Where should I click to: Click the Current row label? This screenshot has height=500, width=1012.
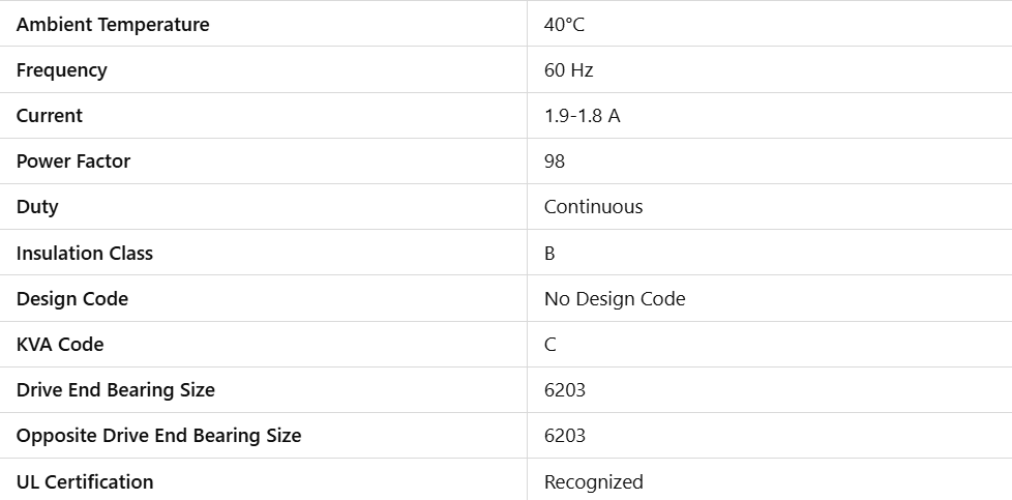pos(49,116)
